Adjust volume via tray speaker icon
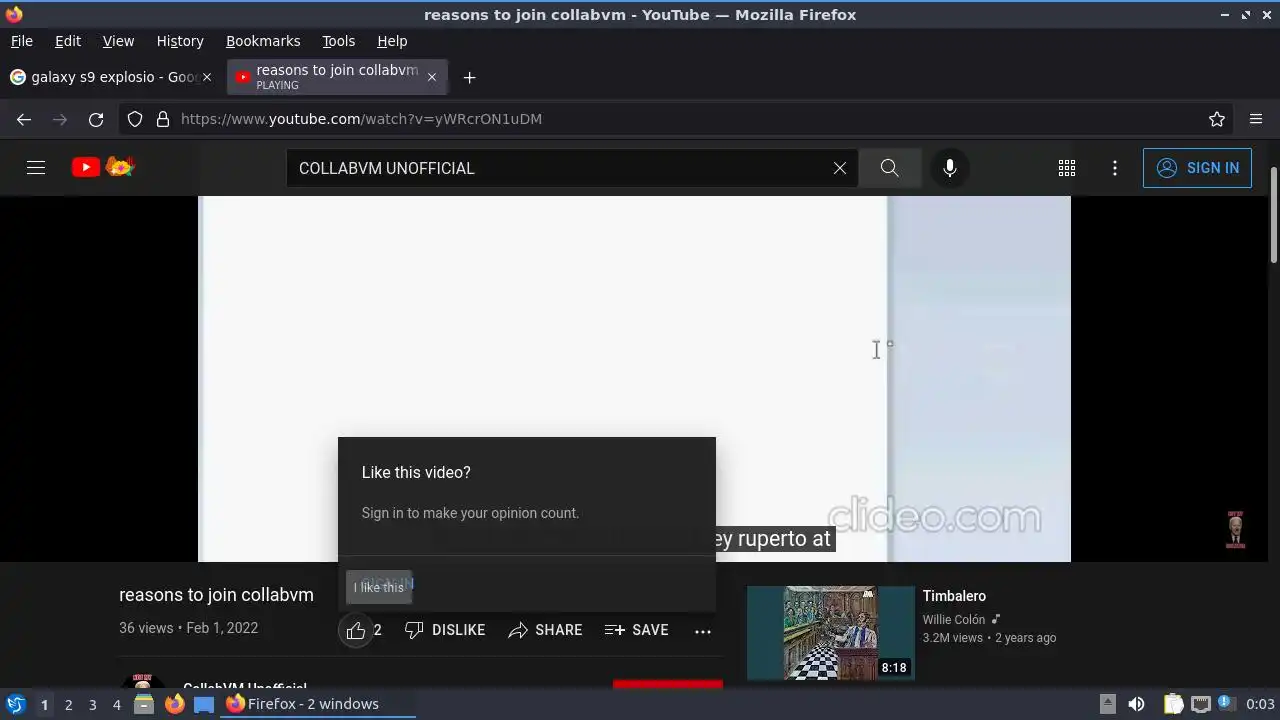Screen dimensions: 1280x720 [x=1136, y=704]
